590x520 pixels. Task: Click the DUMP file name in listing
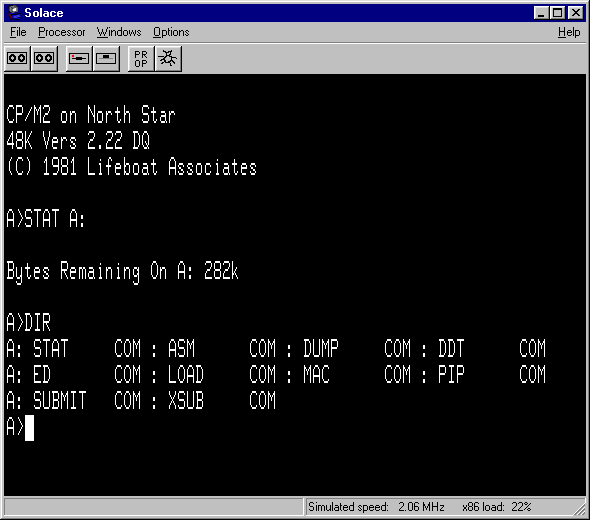(321, 348)
